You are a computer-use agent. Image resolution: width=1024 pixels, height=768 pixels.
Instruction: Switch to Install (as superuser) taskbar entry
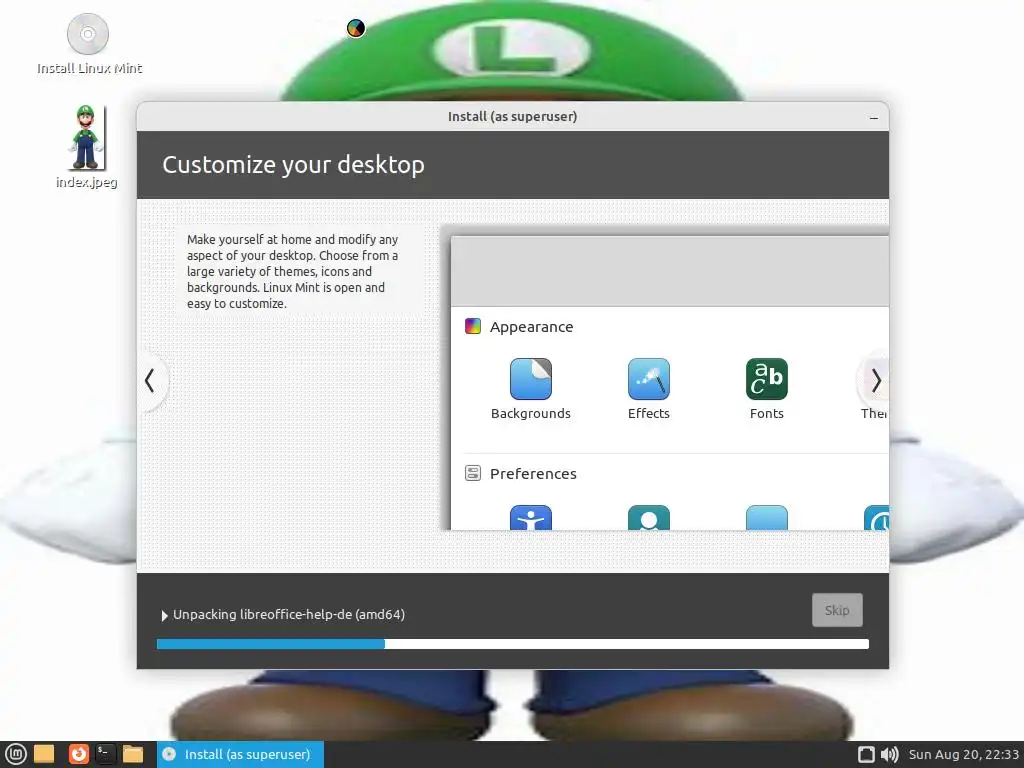point(240,754)
